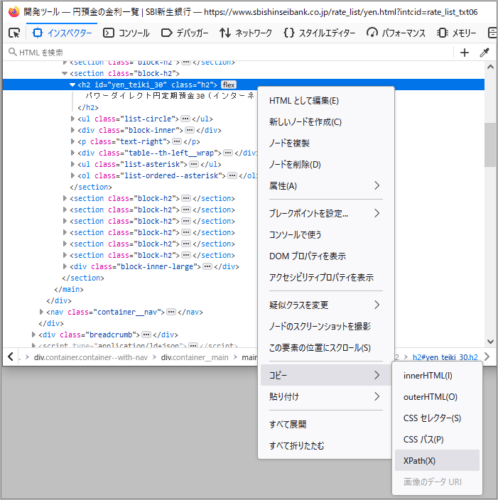Viewport: 498px width, 500px height.
Task: Expand the div breadcrumb node
Action: 33,334
